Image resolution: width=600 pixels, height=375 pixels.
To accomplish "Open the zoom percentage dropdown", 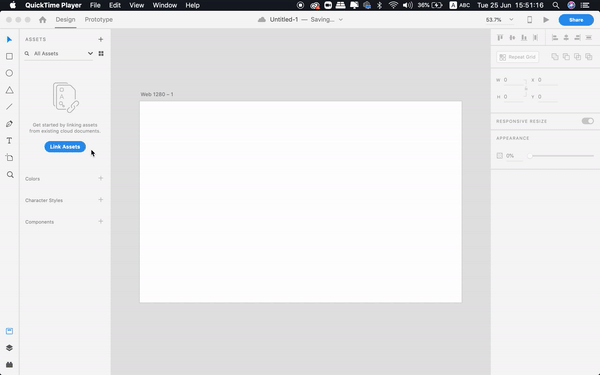I will point(511,20).
